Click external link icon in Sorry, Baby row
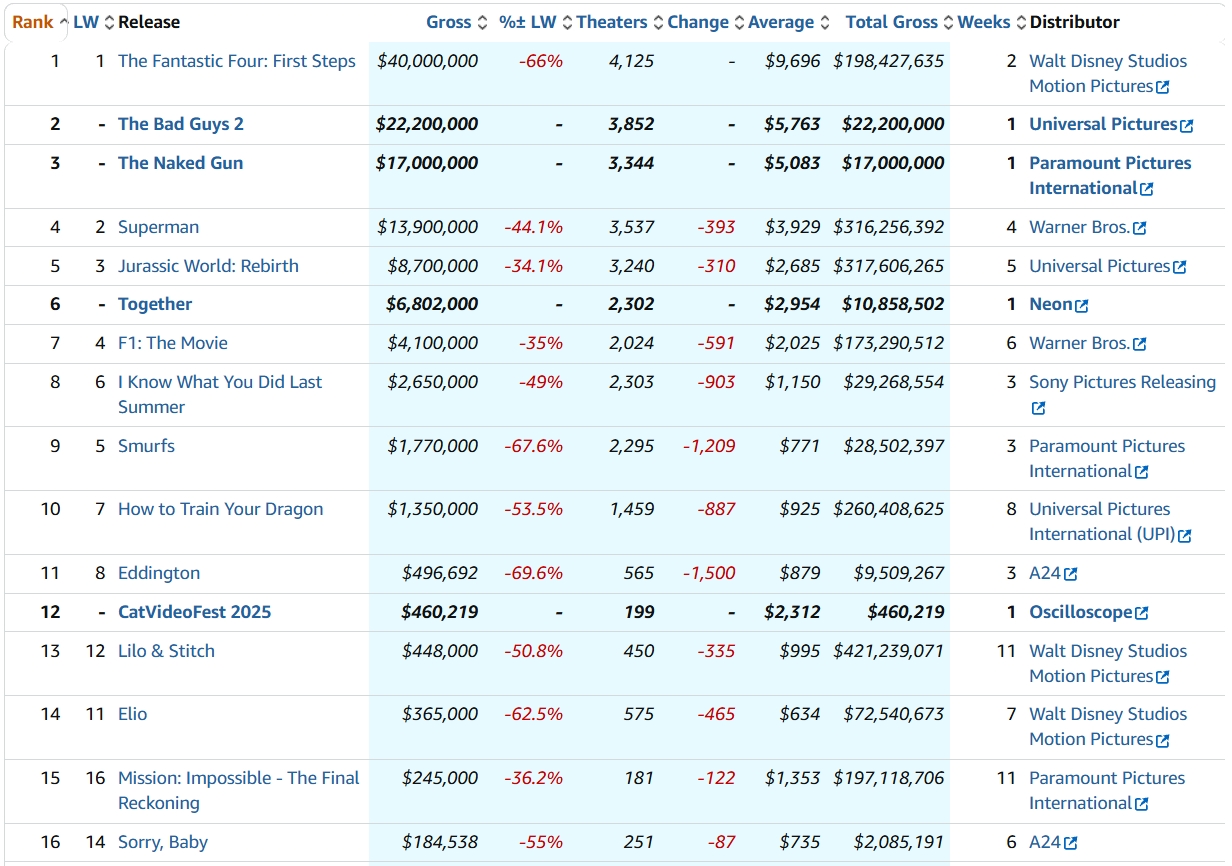 tap(1071, 844)
